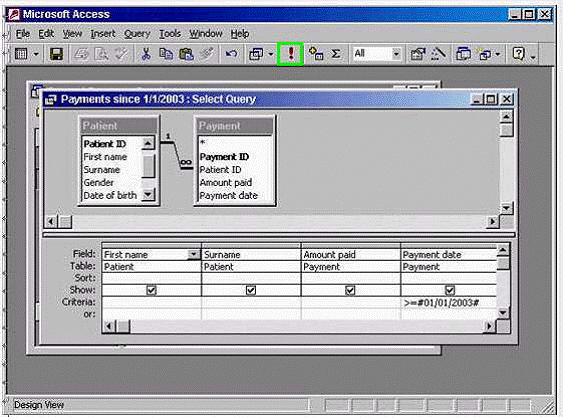Click the Surname field cell in grid
The width and height of the screenshot is (563, 417).
tap(251, 255)
